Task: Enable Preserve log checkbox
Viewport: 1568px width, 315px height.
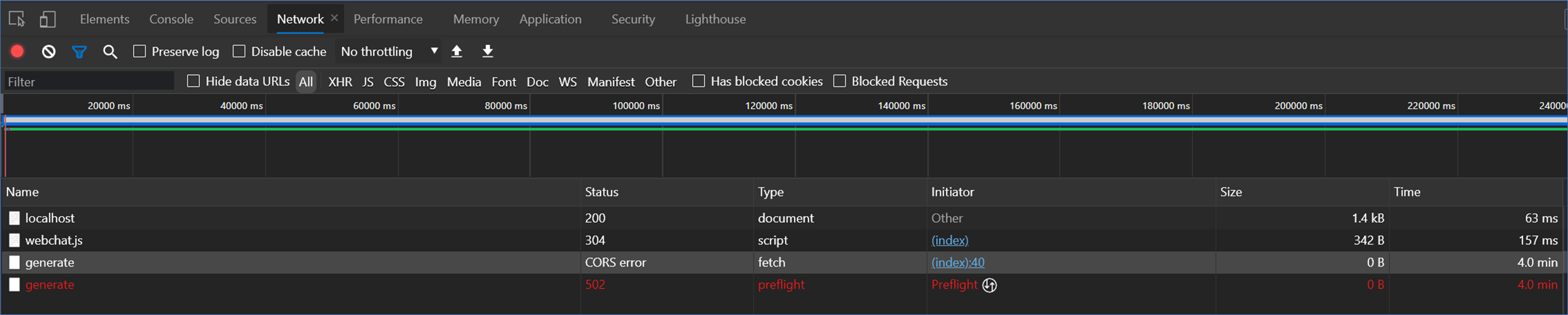Action: (x=139, y=51)
